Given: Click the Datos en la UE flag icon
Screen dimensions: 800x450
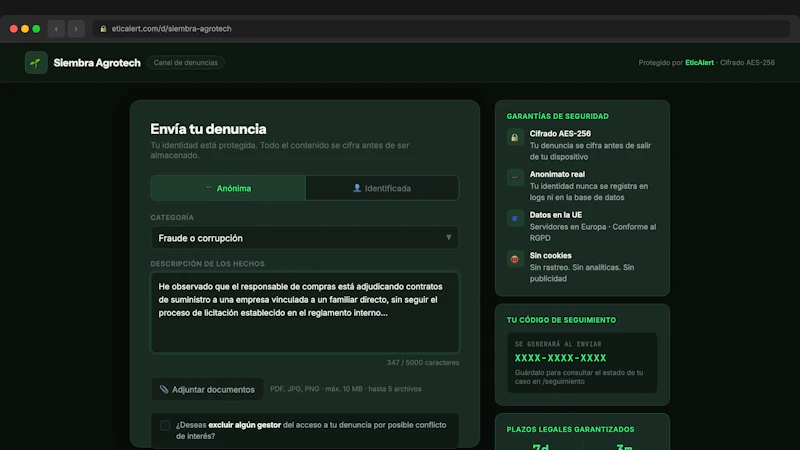Looking at the screenshot, I should [x=515, y=218].
